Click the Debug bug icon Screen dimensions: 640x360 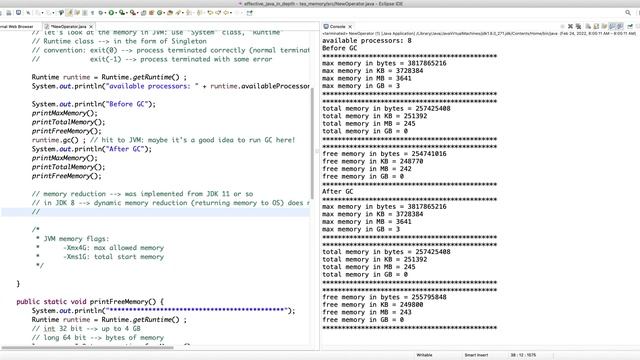coord(100,13)
